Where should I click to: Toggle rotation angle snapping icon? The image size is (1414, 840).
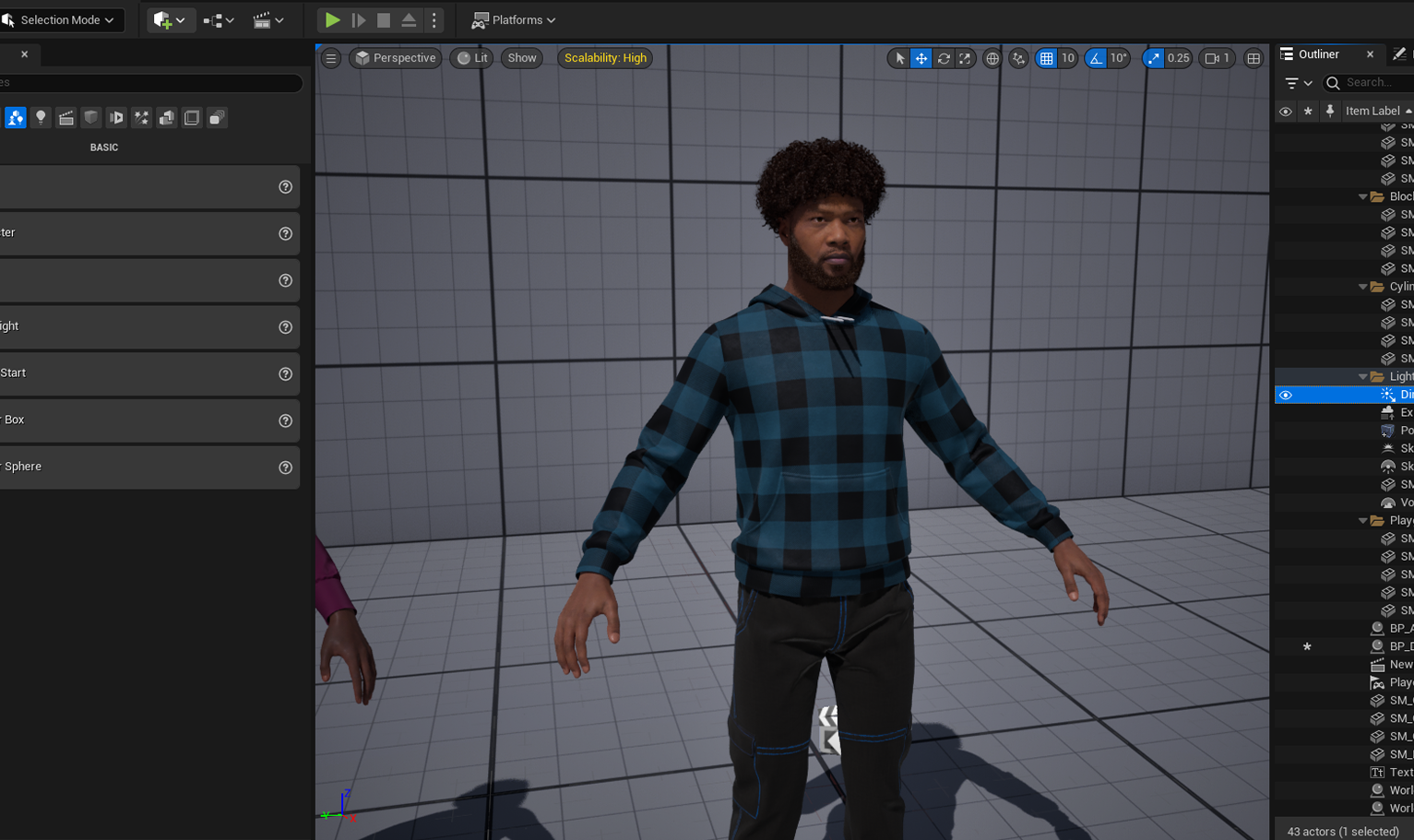[1095, 58]
